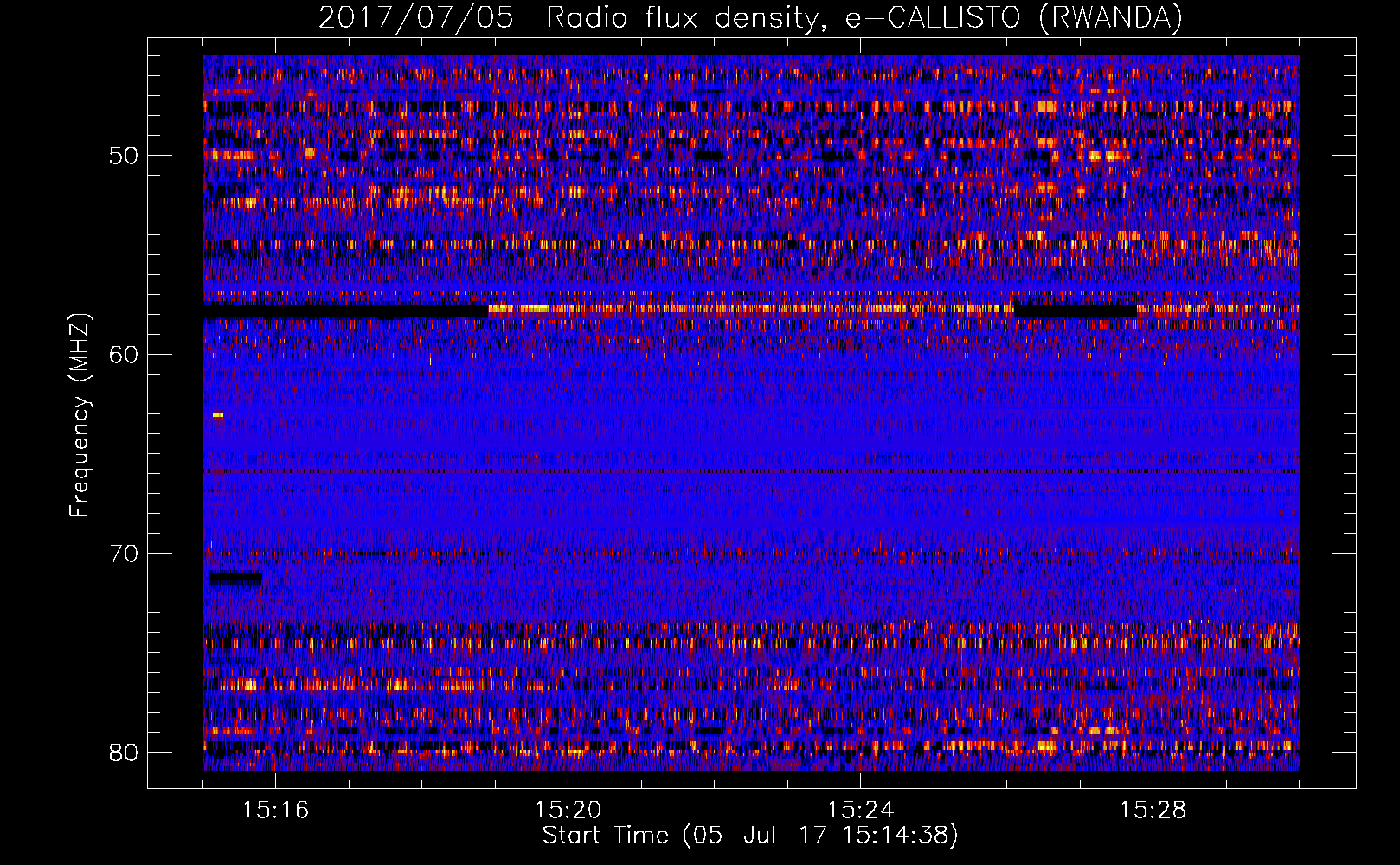
Task: Click the bright yellow band near 58 MHz
Action: click(x=750, y=309)
